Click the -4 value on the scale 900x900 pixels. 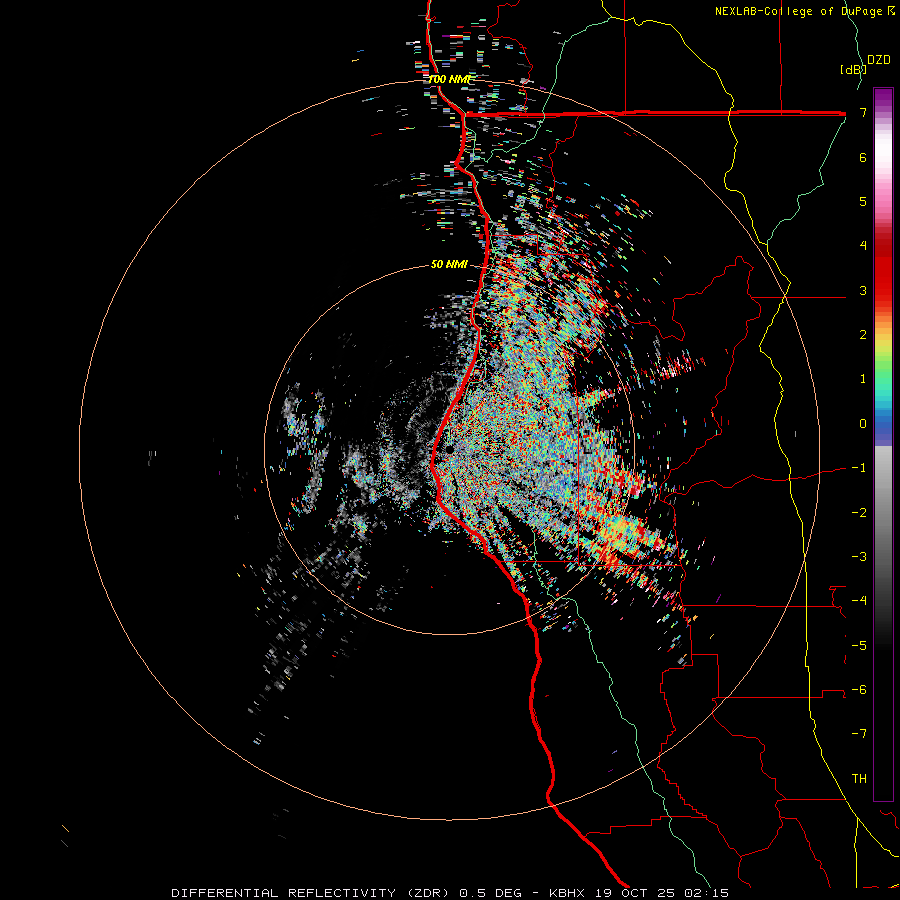[x=859, y=601]
